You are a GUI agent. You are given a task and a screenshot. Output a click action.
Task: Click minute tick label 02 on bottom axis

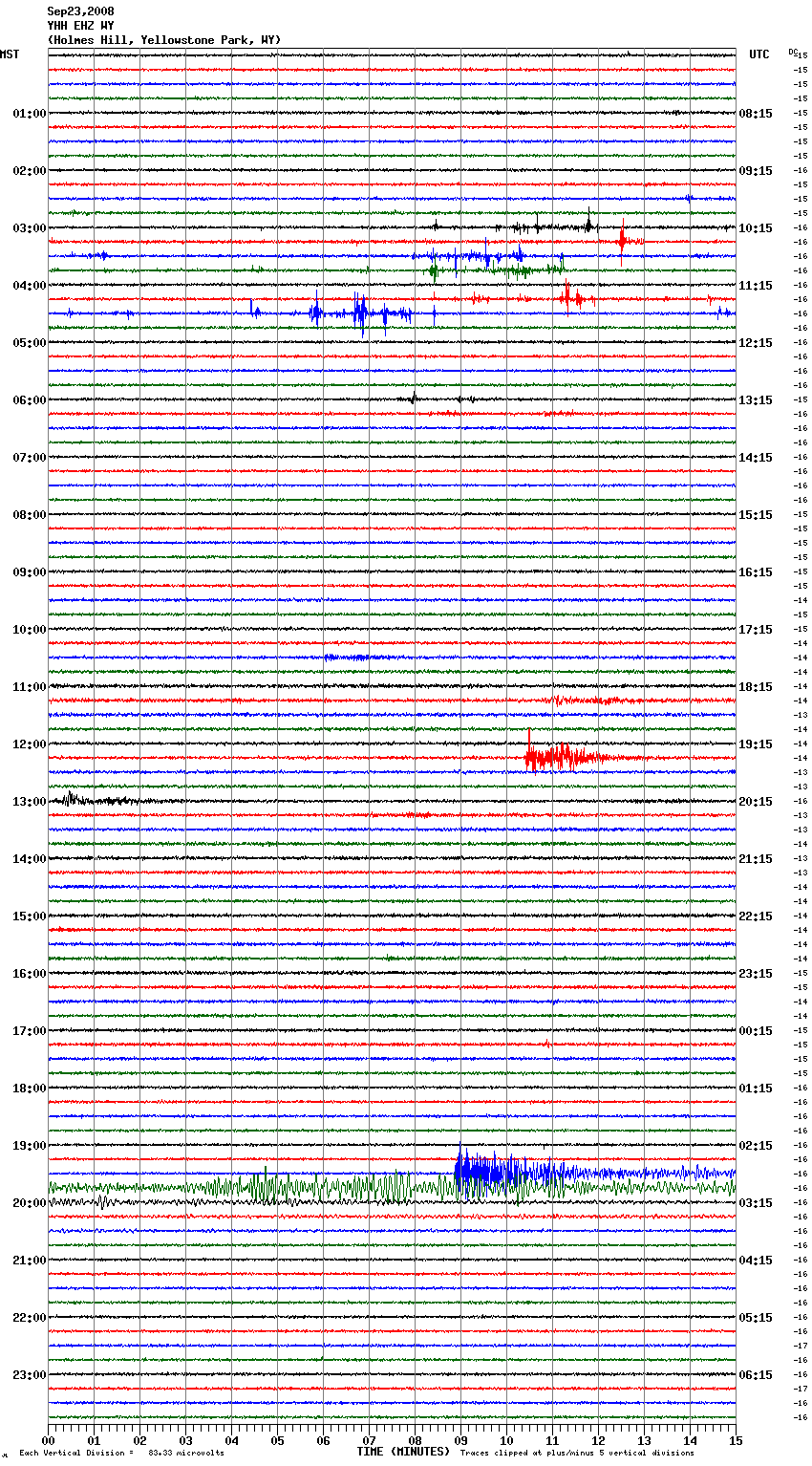coord(139,1440)
